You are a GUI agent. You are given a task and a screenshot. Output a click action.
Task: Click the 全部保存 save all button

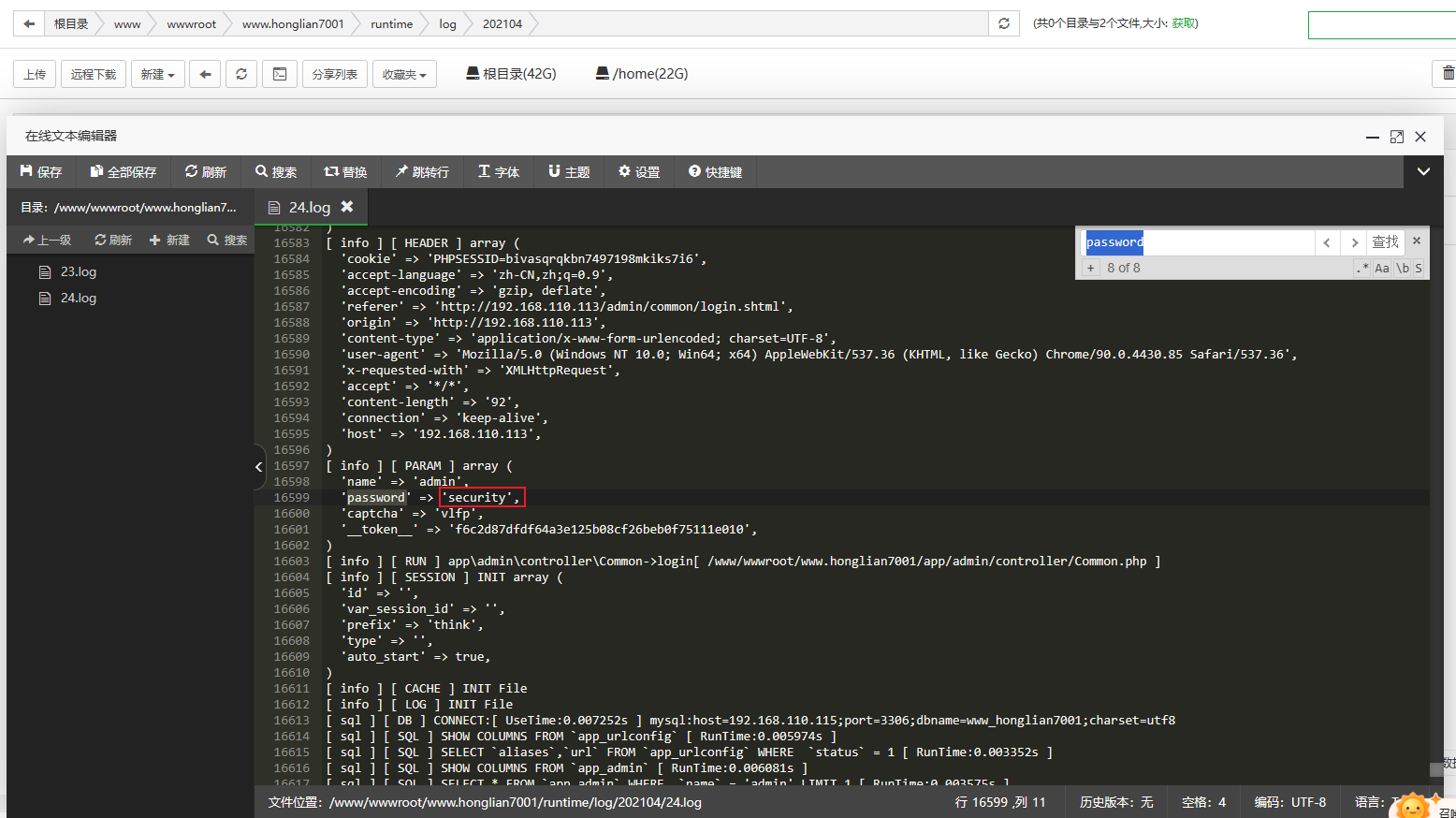pyautogui.click(x=123, y=172)
